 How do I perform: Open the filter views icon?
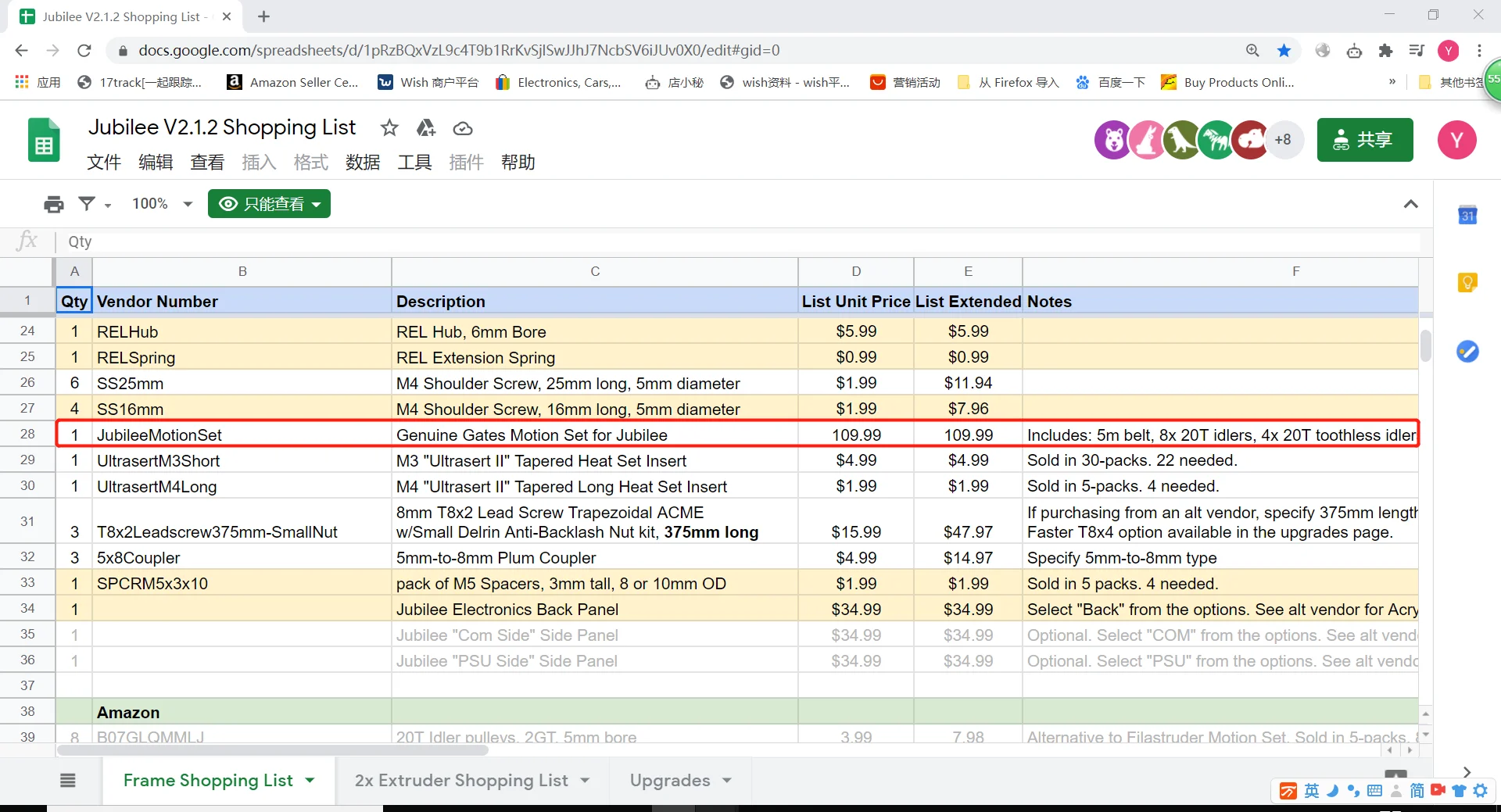point(87,204)
